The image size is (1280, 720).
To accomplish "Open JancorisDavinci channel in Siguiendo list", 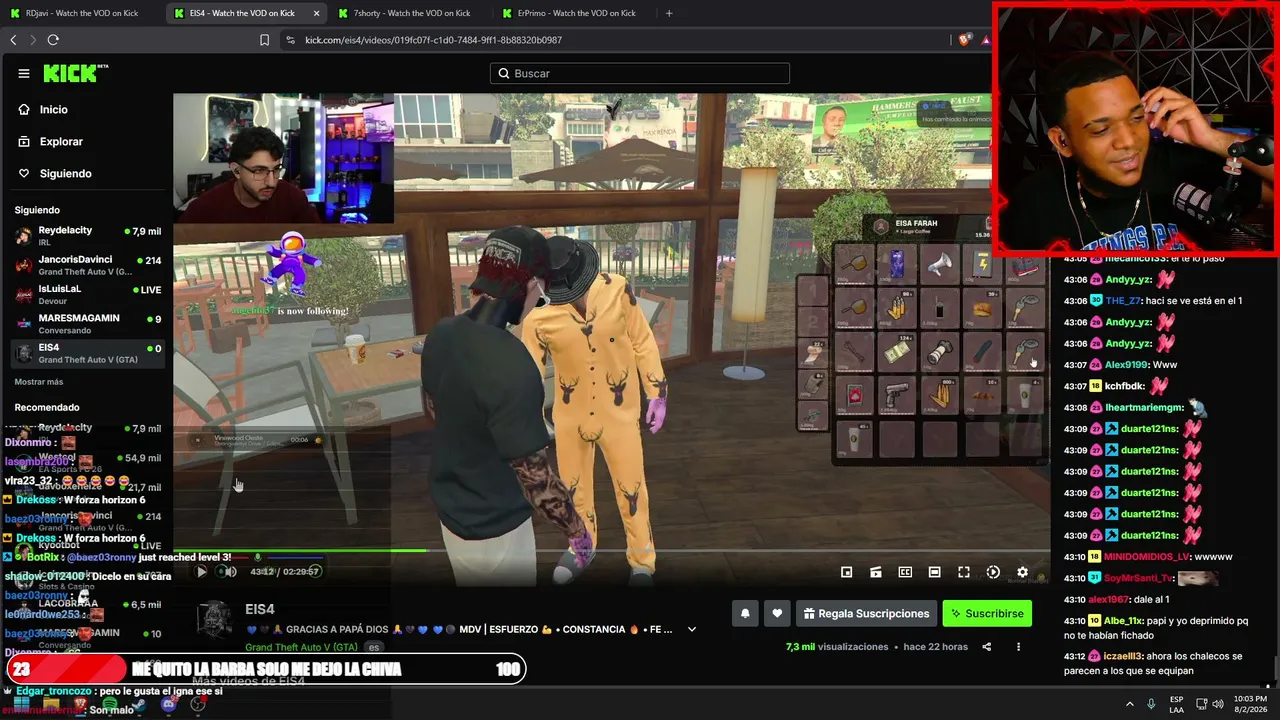I will point(88,265).
